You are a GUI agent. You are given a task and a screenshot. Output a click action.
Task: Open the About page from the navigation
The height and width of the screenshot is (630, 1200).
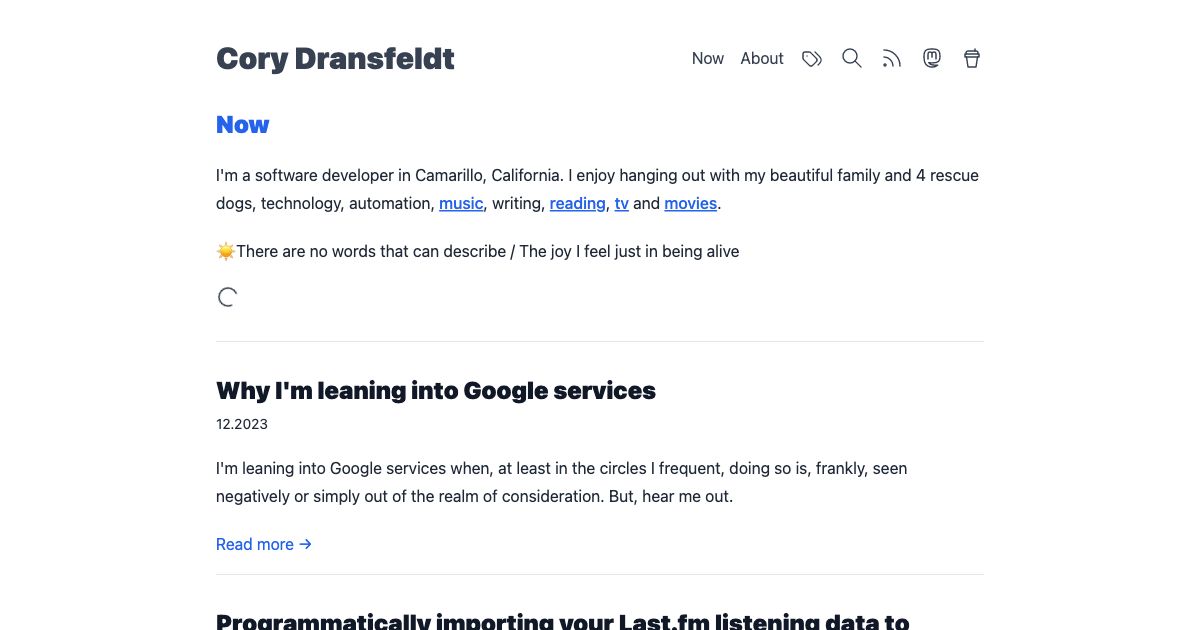point(761,58)
